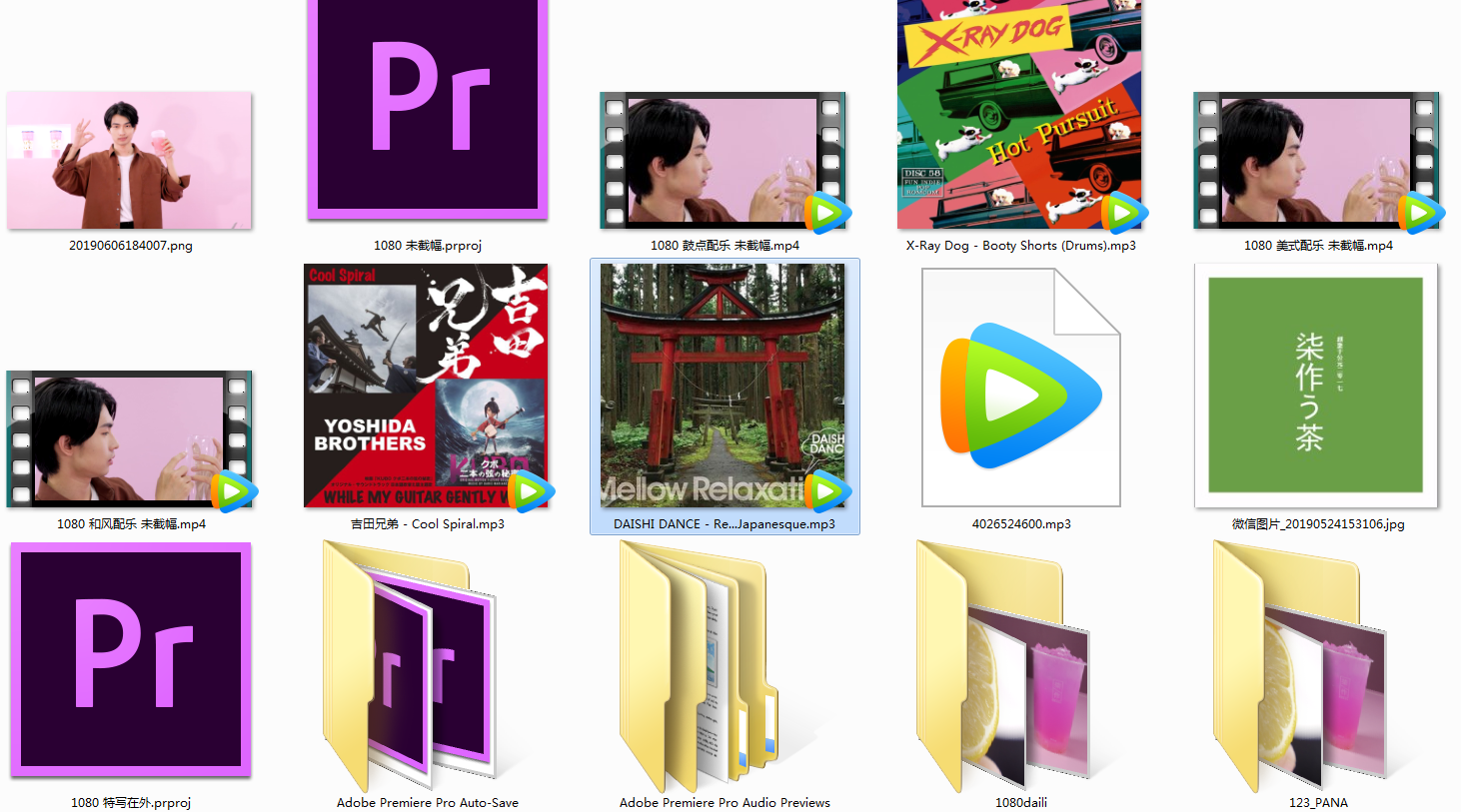Viewport: 1461px width, 812px height.
Task: Select the DAISHI DANCE torii gate album cover
Action: [723, 386]
